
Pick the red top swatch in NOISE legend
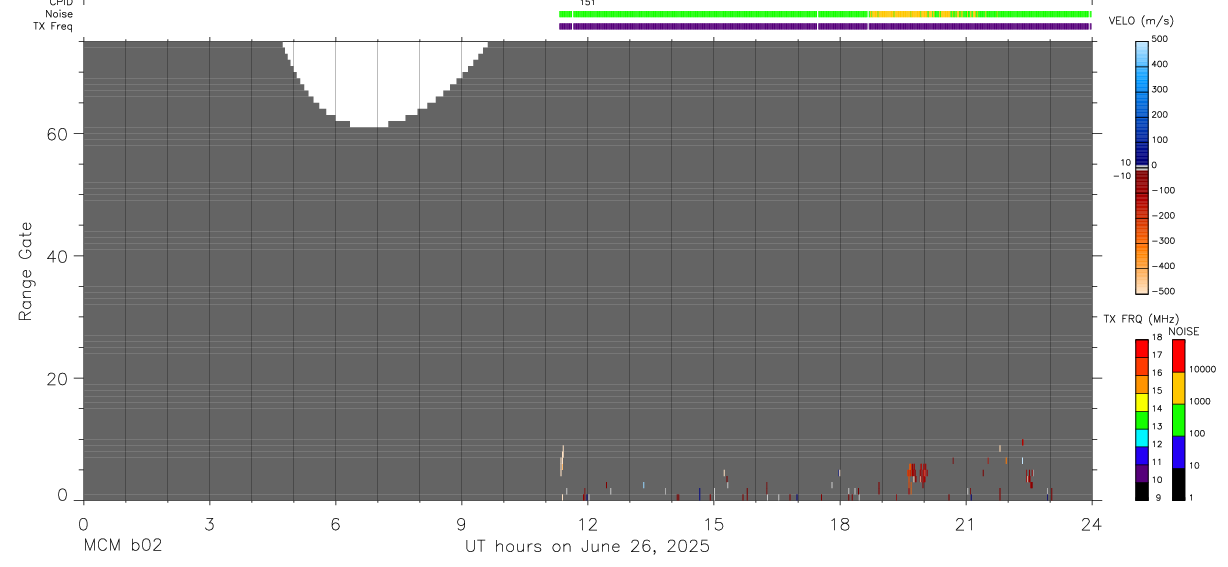1178,356
